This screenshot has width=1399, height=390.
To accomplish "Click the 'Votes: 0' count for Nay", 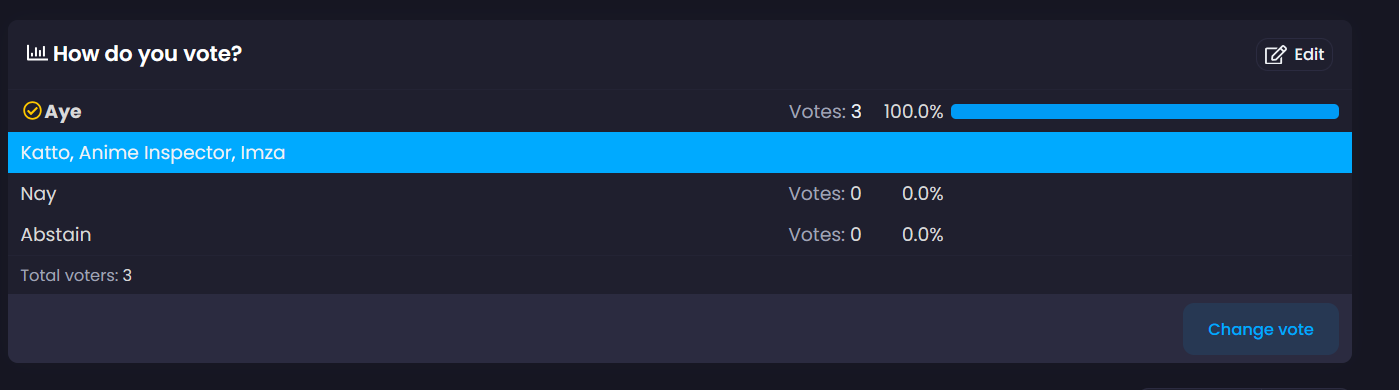I will (x=825, y=194).
